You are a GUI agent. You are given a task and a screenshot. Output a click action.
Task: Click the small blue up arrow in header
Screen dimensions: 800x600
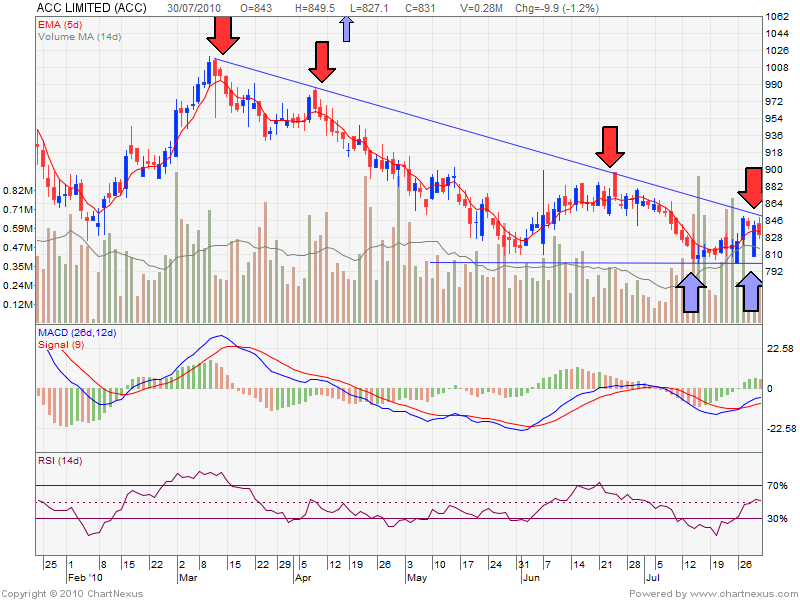(347, 27)
